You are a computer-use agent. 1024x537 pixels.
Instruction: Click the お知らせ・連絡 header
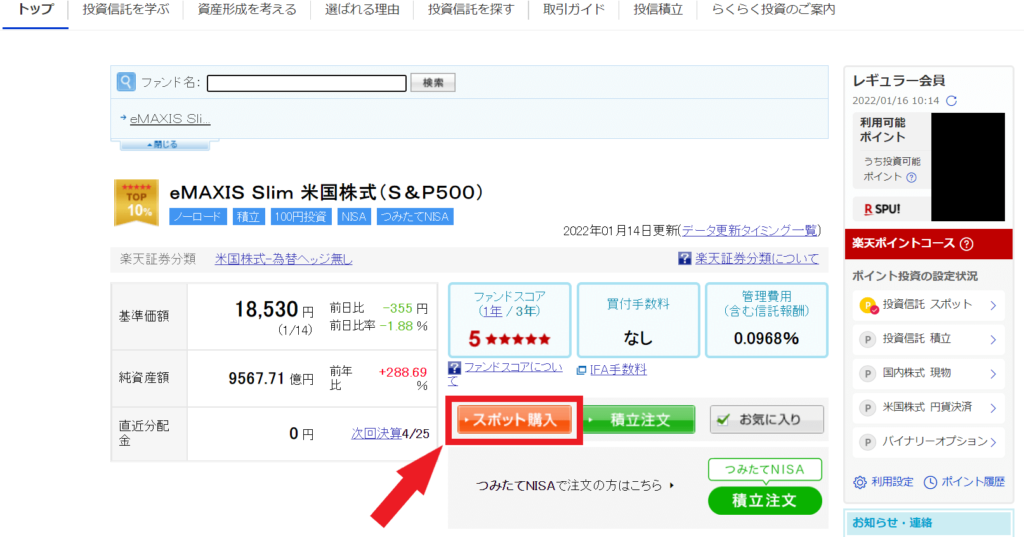point(928,523)
